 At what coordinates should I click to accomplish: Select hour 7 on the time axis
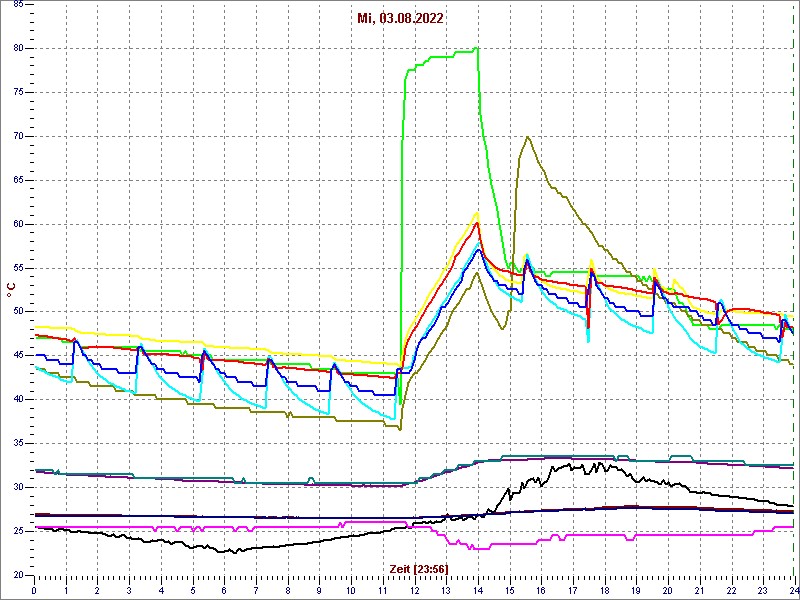click(x=256, y=591)
